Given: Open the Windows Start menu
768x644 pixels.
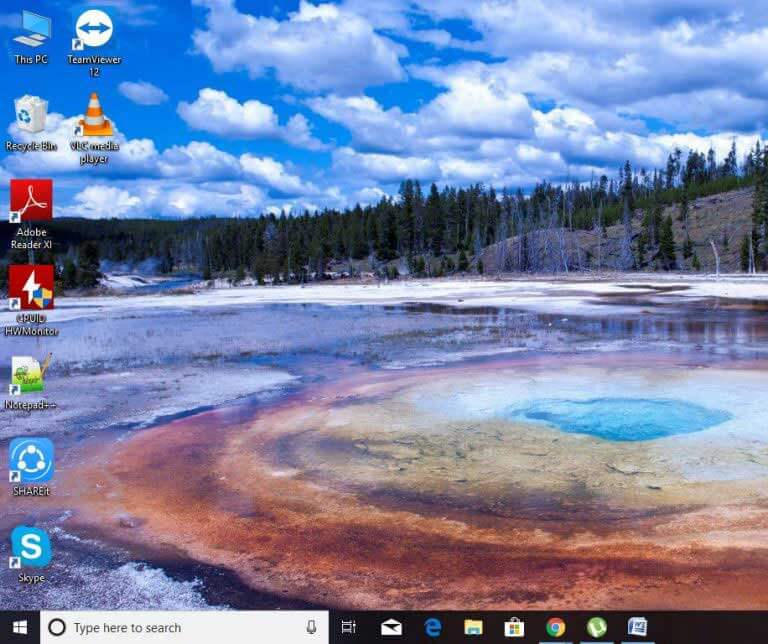Looking at the screenshot, I should 20,627.
